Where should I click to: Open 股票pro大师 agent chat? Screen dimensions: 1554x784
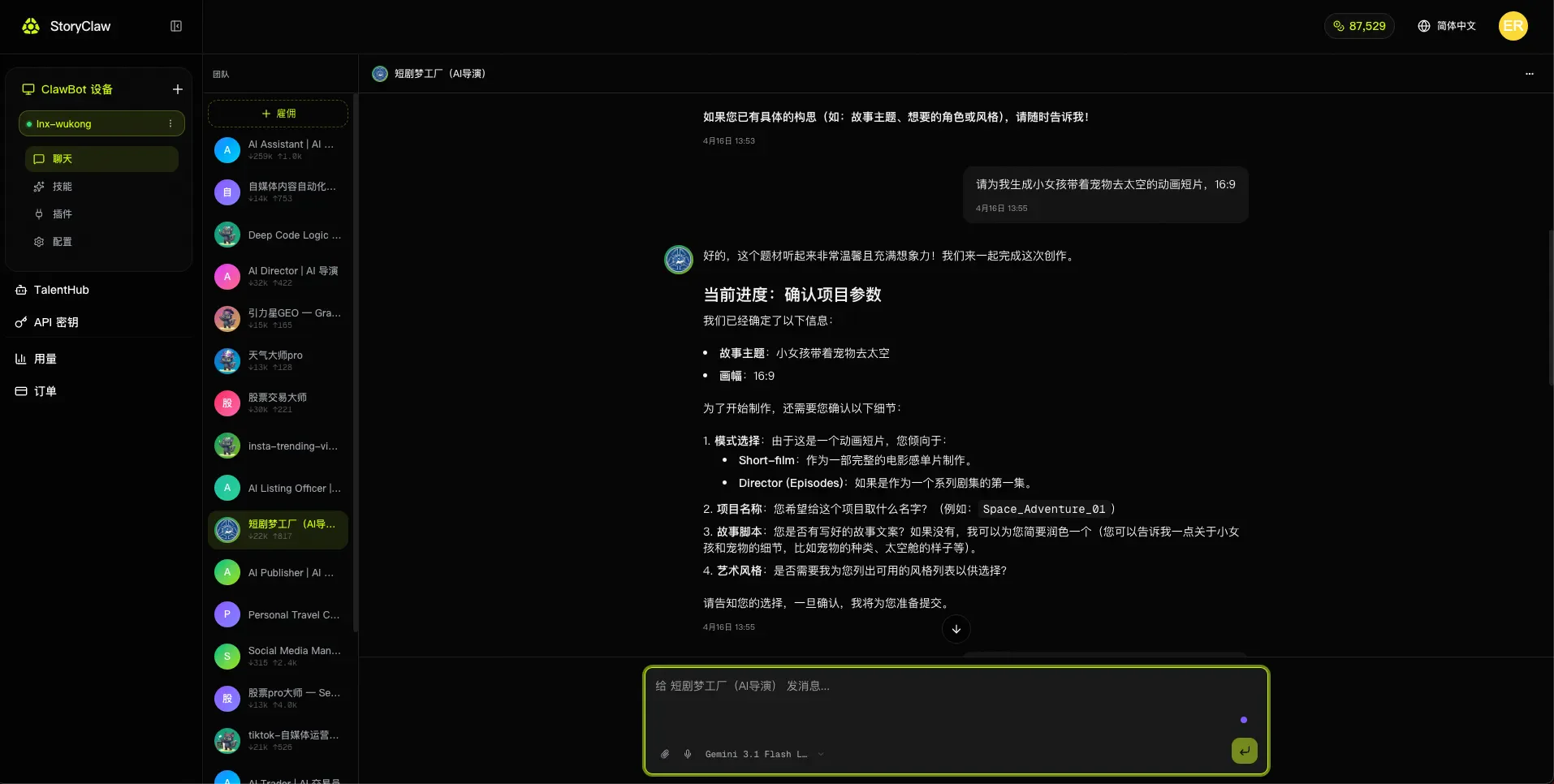click(x=278, y=699)
